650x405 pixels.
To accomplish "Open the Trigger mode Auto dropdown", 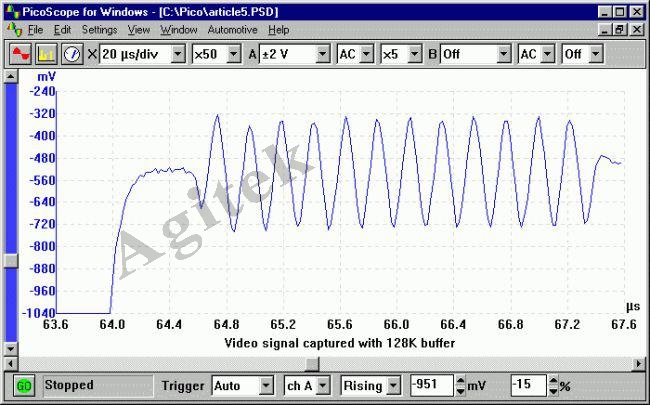I will point(265,385).
